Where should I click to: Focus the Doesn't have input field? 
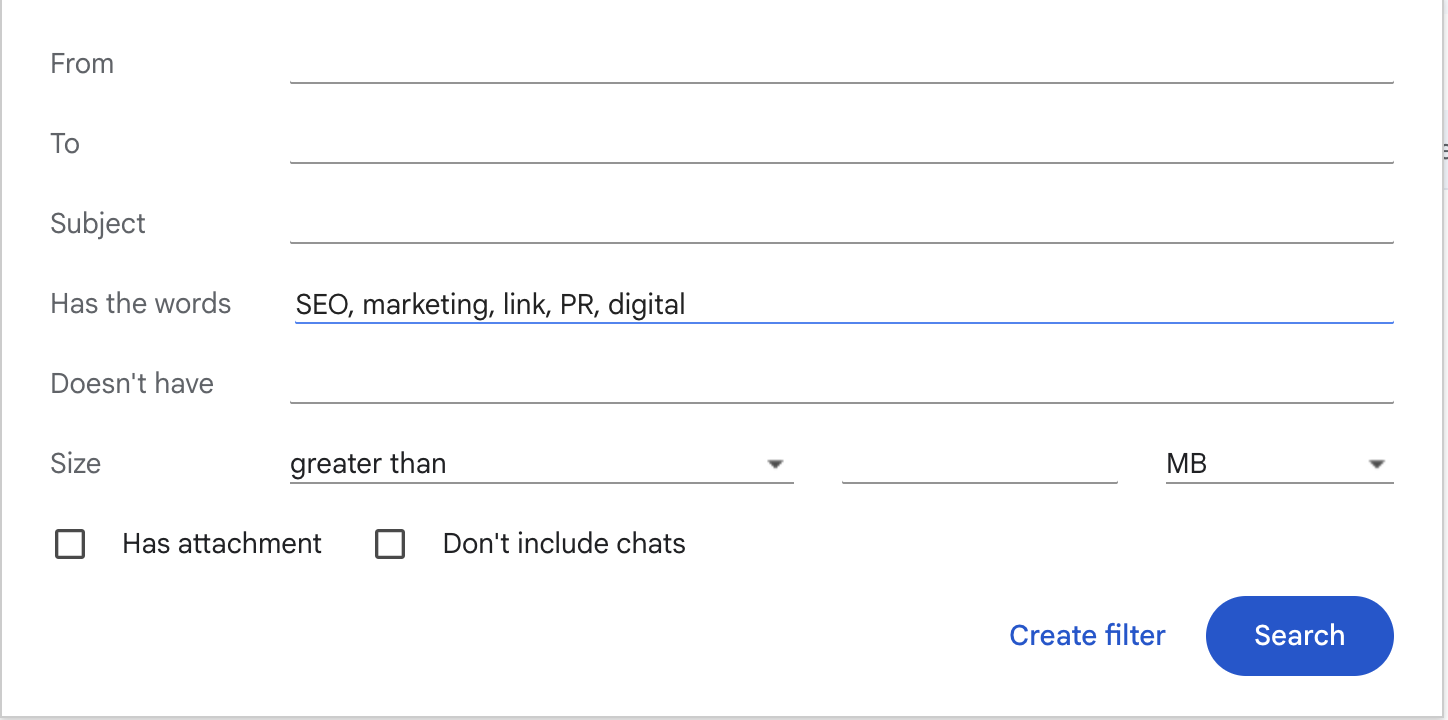coord(840,384)
